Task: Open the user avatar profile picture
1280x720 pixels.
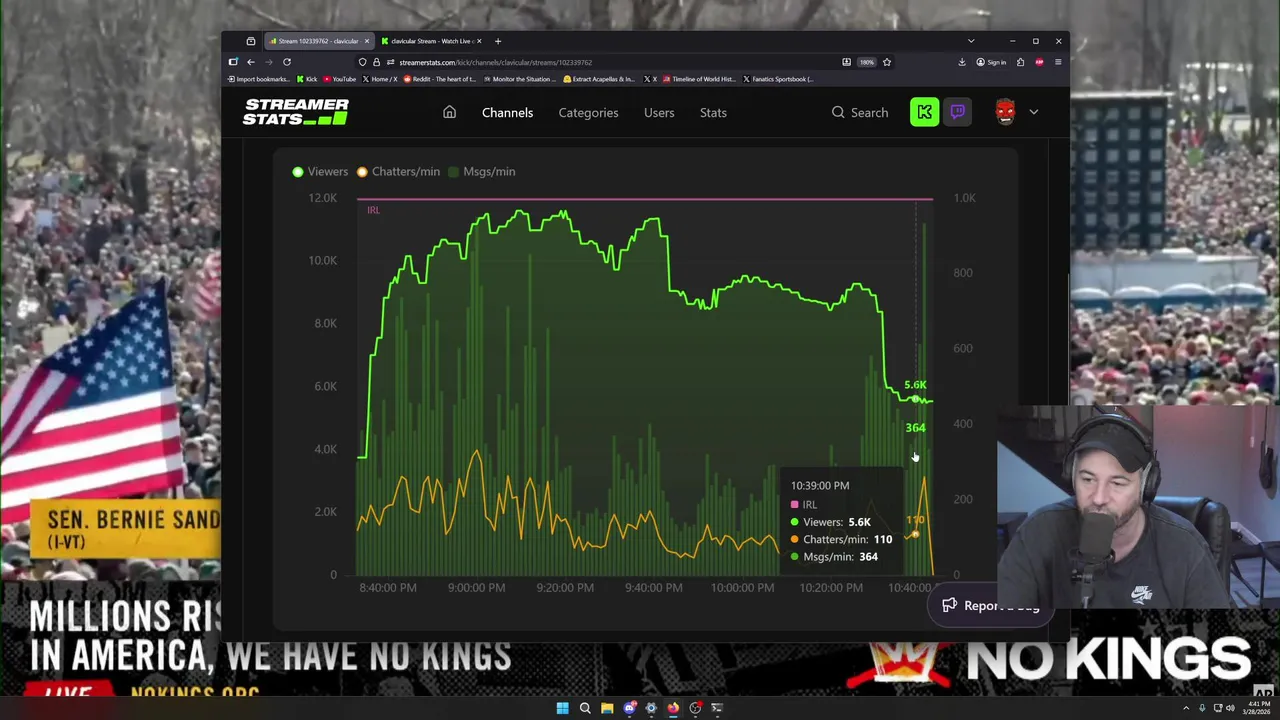Action: click(1005, 112)
